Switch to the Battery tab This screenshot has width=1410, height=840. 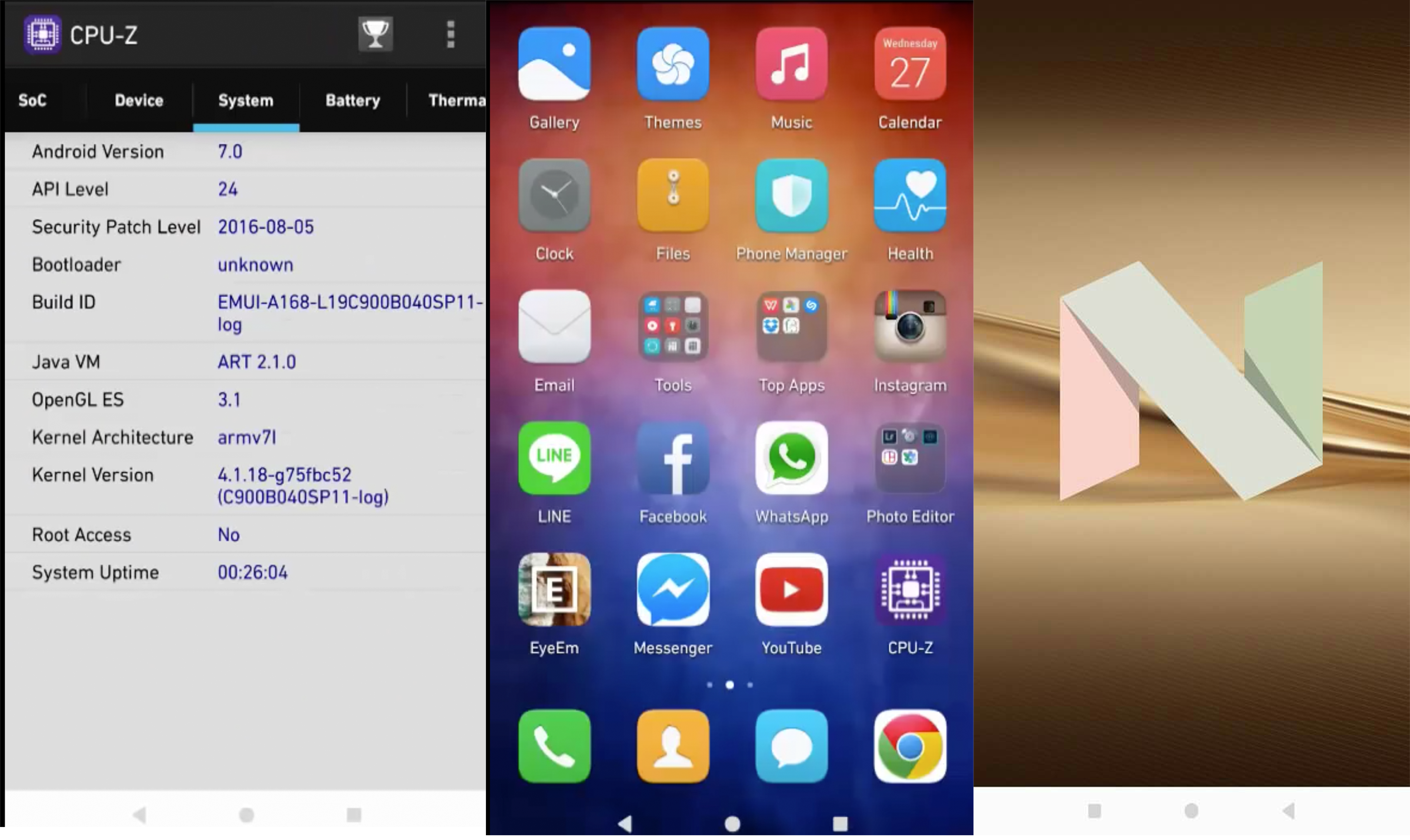[353, 100]
